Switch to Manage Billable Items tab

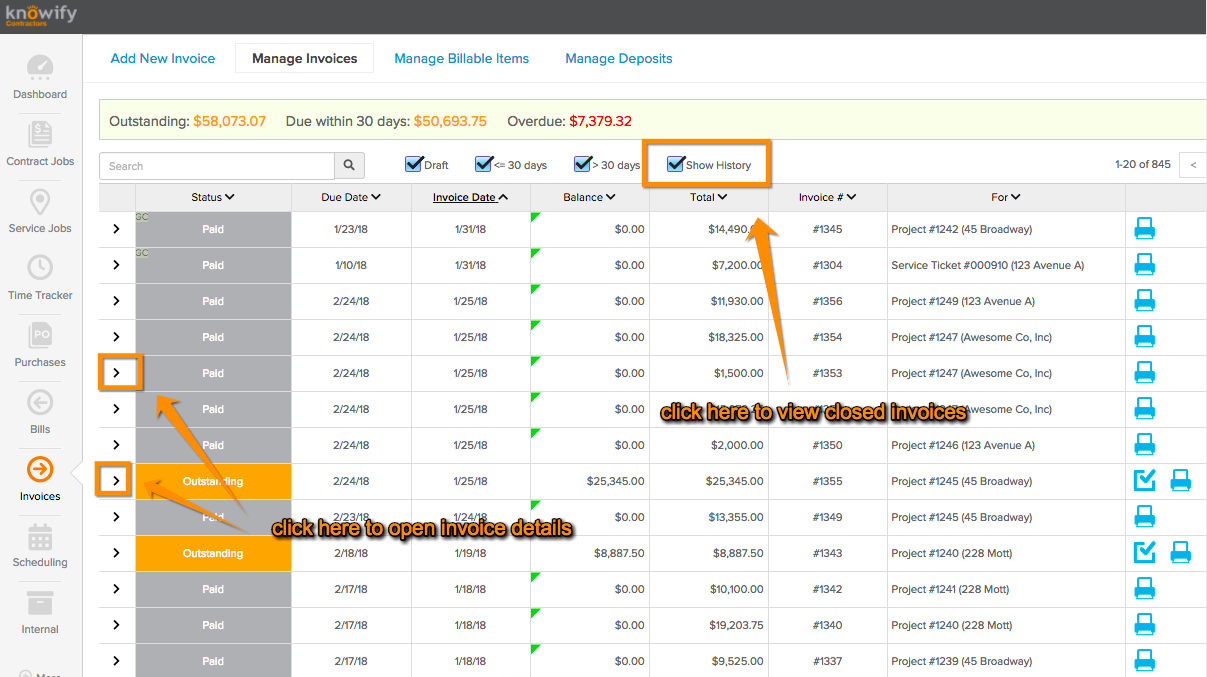coord(461,58)
